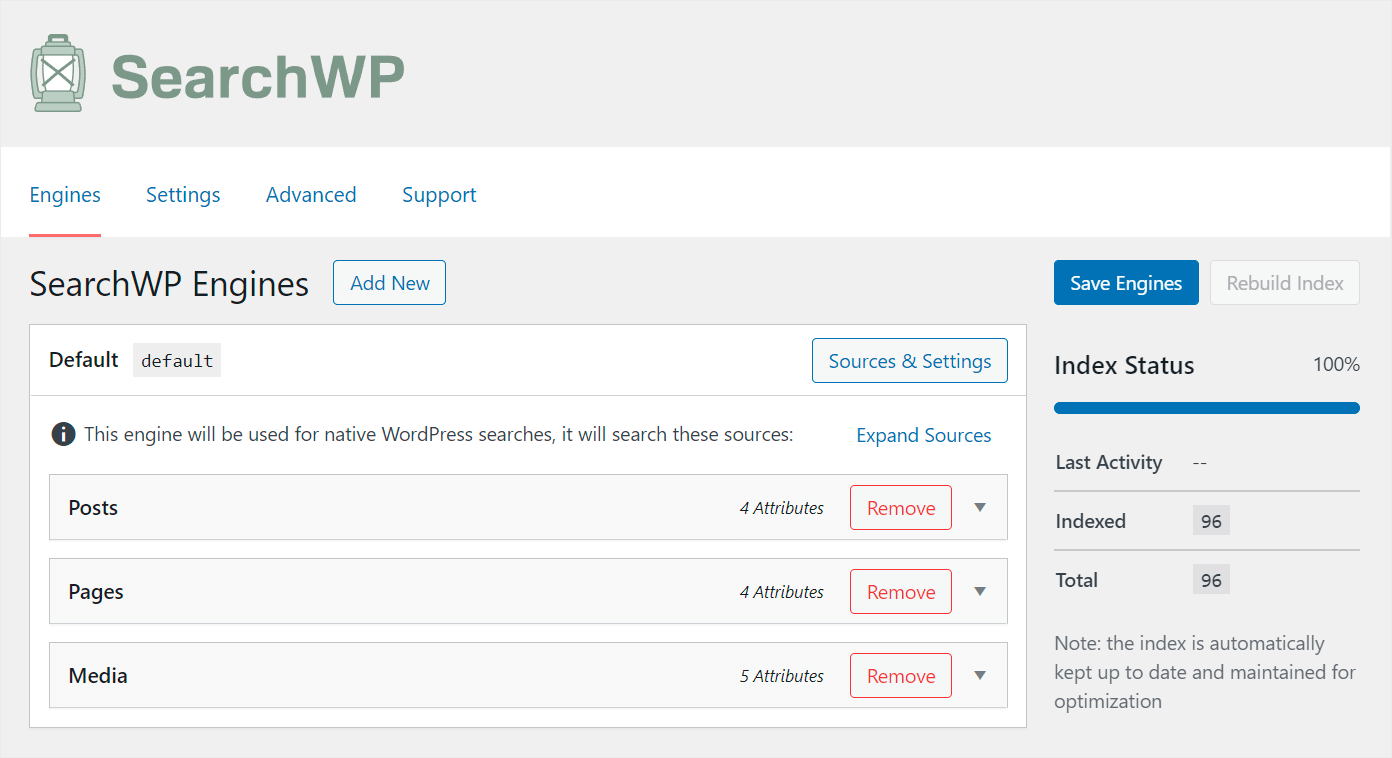This screenshot has height=758, width=1392.
Task: Expand the Posts source arrow
Action: click(x=980, y=508)
